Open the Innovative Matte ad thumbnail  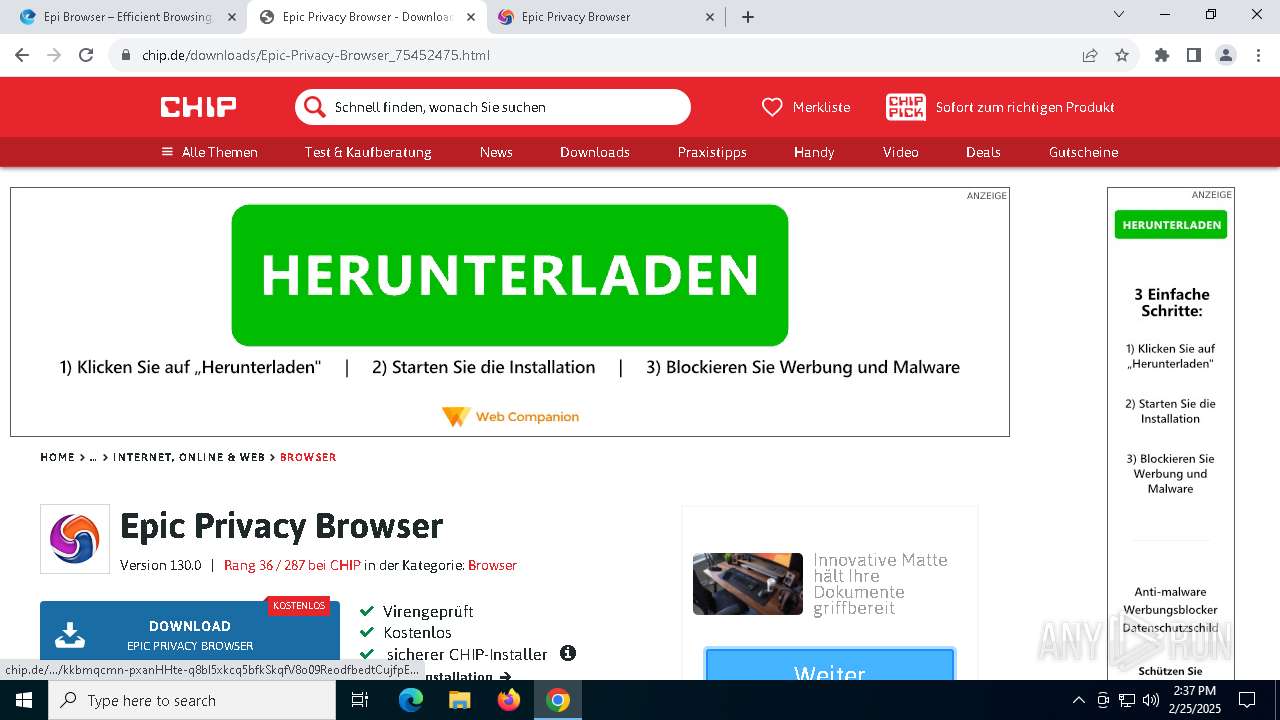(x=748, y=584)
